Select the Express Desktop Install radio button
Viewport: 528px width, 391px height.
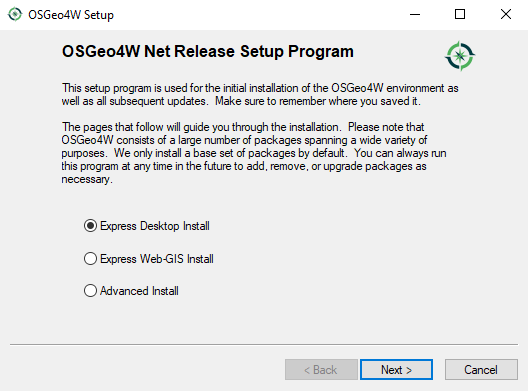pyautogui.click(x=90, y=226)
